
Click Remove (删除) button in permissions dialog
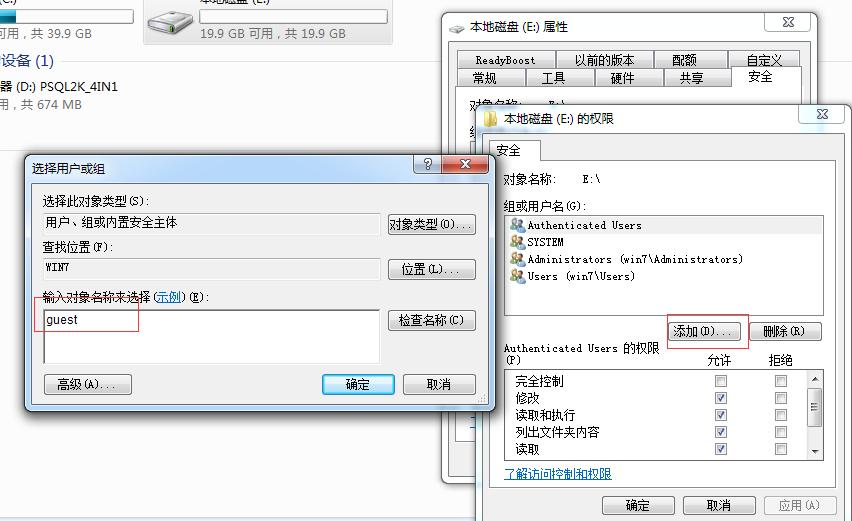click(785, 331)
